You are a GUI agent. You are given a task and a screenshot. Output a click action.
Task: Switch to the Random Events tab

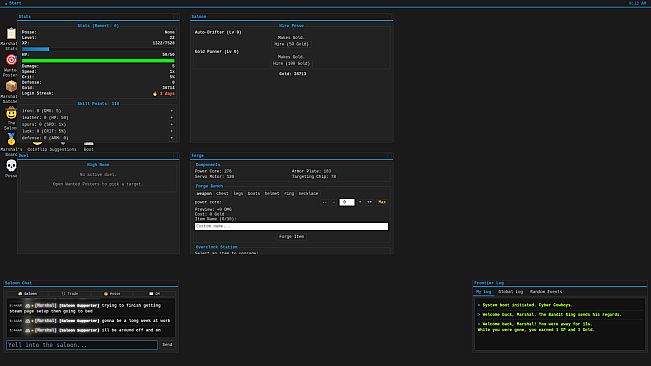pos(546,292)
